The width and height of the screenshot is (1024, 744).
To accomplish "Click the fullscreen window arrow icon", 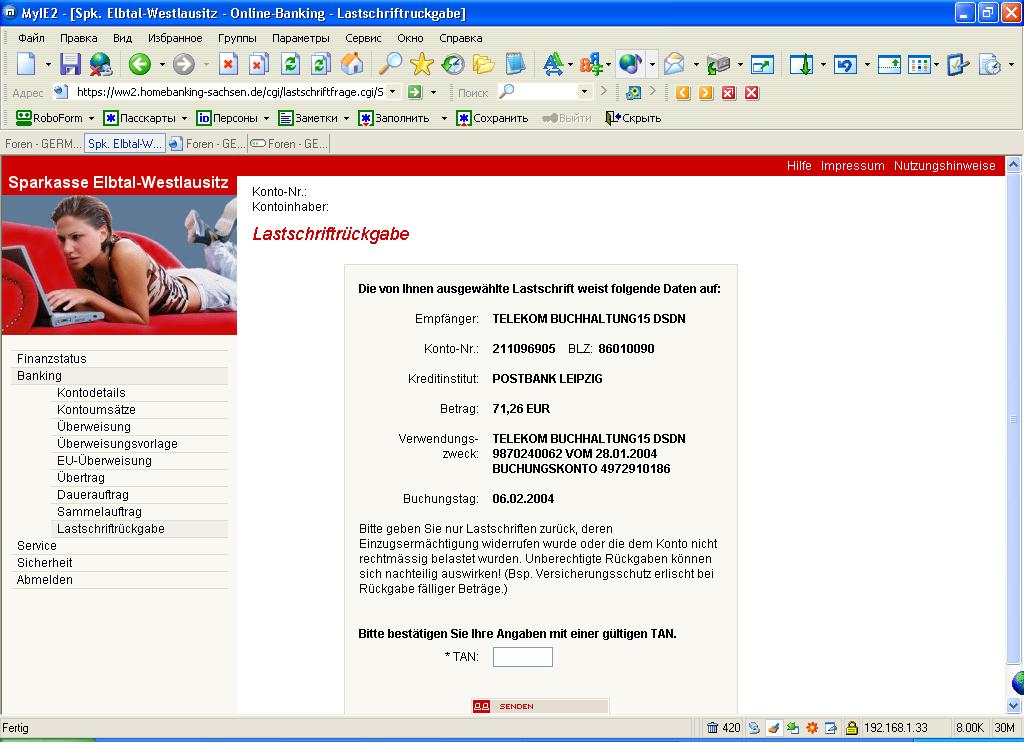I will click(x=762, y=64).
